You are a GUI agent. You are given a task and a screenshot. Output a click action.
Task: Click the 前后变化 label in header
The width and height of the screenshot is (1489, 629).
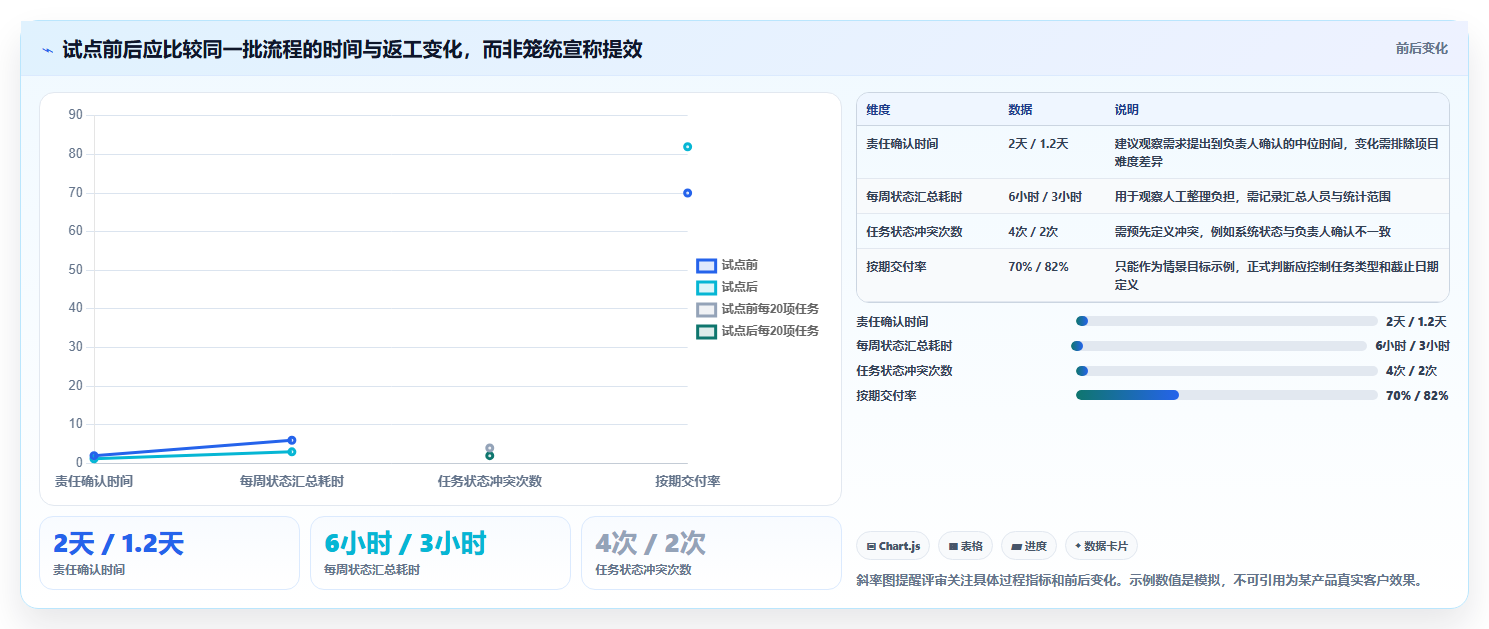(1421, 48)
